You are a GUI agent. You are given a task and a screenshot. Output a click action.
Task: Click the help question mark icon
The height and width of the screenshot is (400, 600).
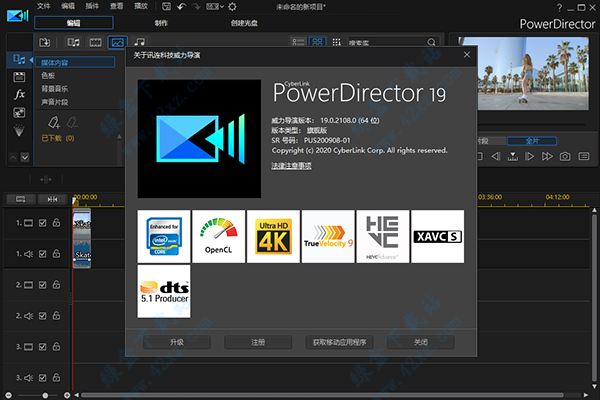pos(559,7)
